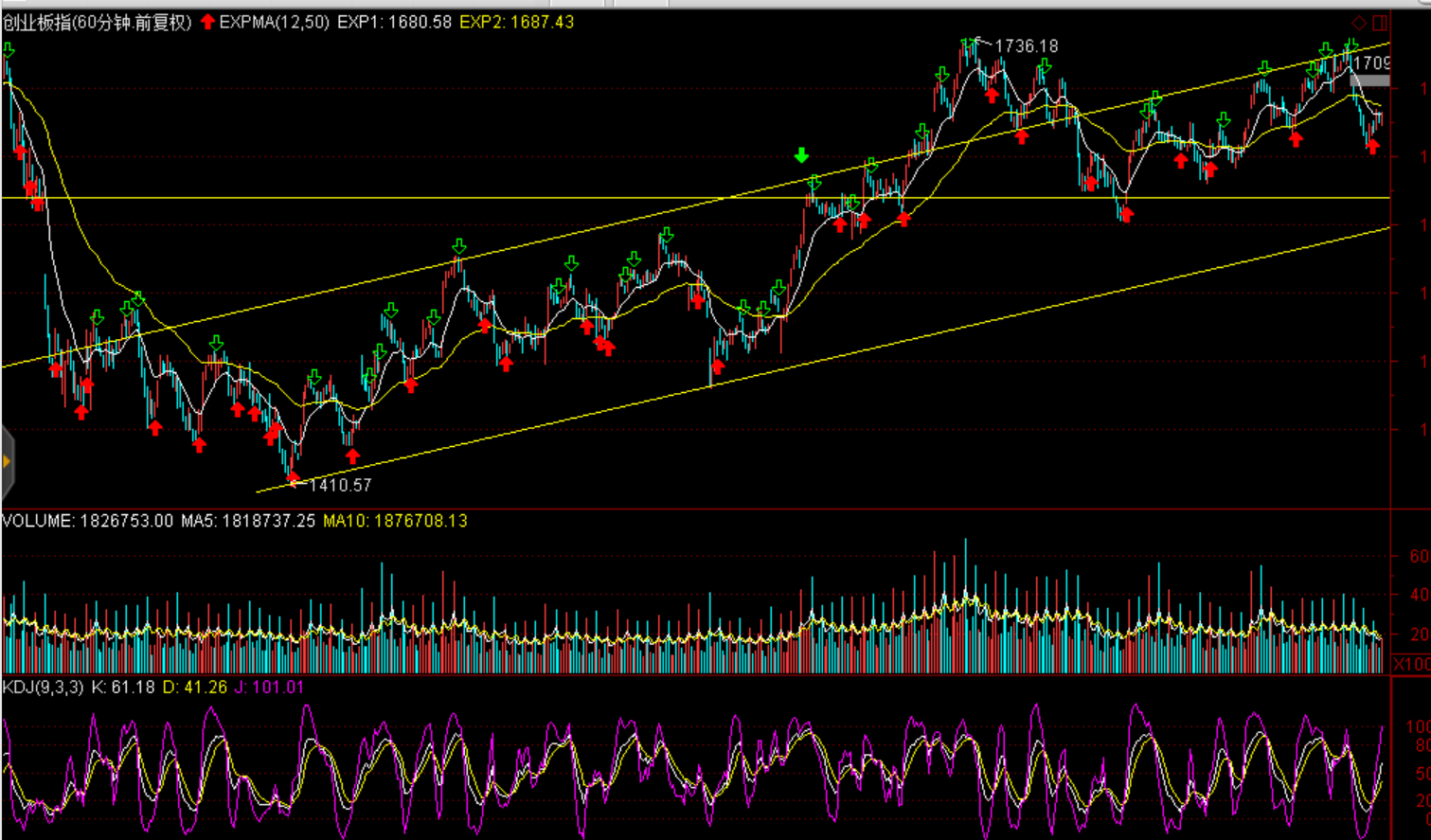Expand the left side panel orange arrow
Image resolution: width=1431 pixels, height=840 pixels.
coord(7,462)
